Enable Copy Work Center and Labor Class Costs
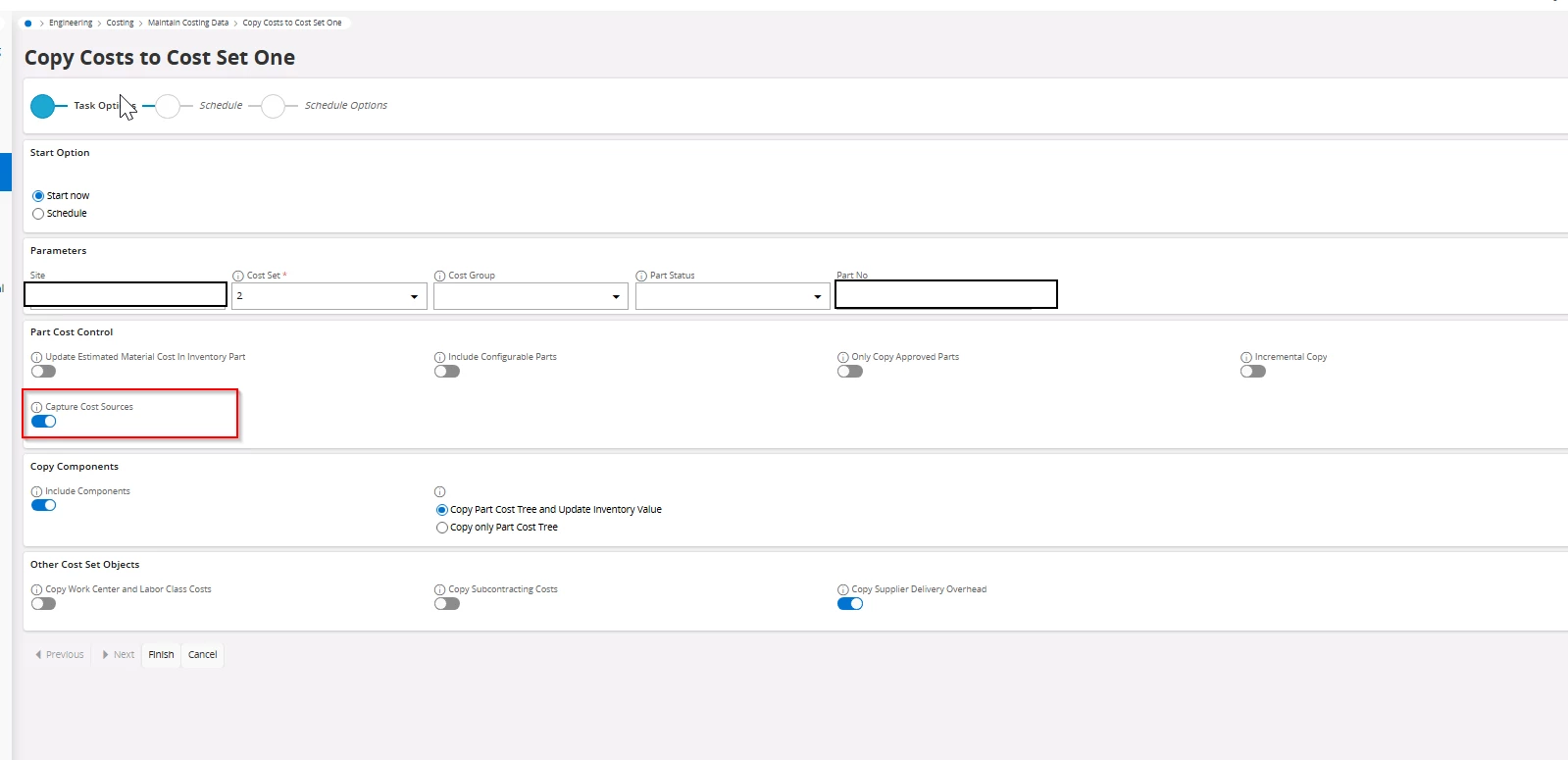This screenshot has width=1568, height=760. point(44,604)
